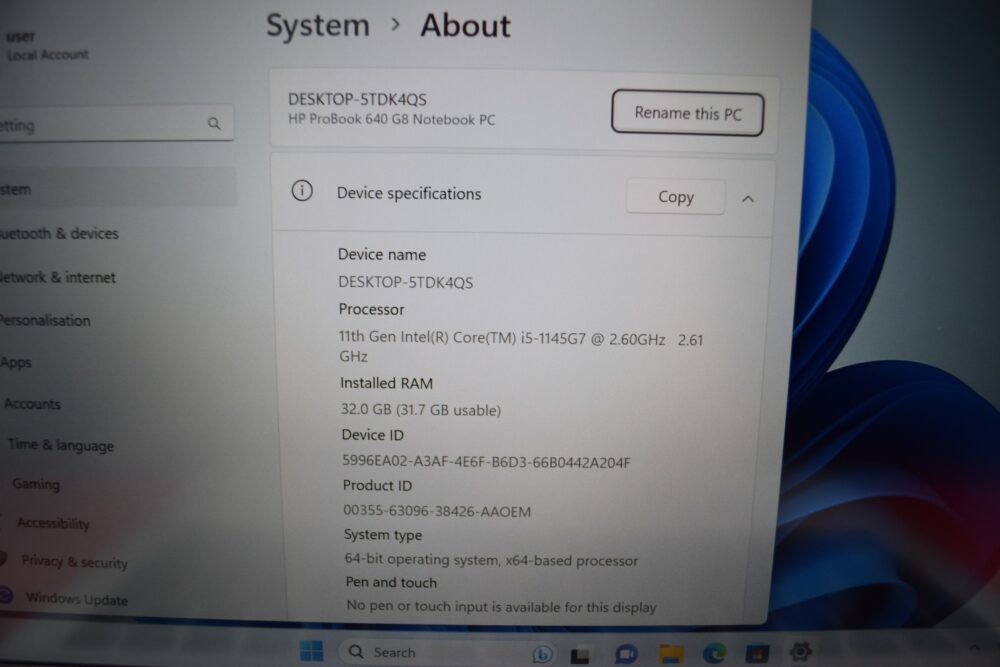The width and height of the screenshot is (1000, 667).
Task: Click 'No pen or touch input is available' text
Action: [x=501, y=606]
